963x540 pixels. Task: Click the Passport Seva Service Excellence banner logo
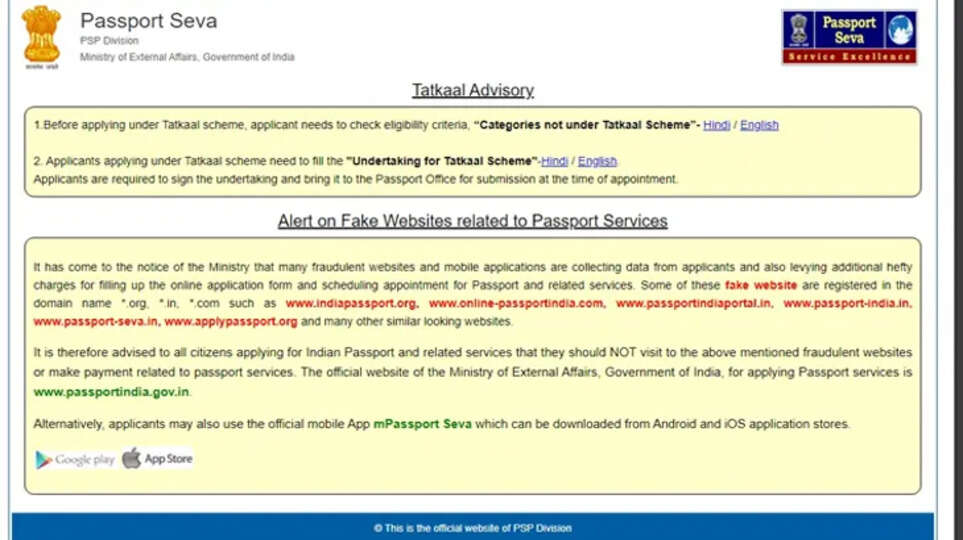point(849,37)
